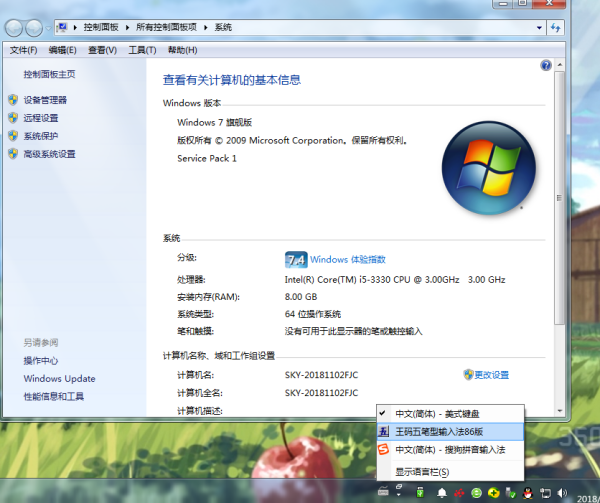Expand the arrow before 控制面板 in breadcrumb
Screen dimensions: 600x503
(75, 28)
